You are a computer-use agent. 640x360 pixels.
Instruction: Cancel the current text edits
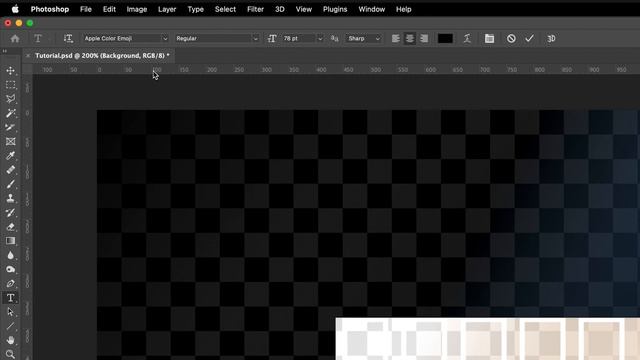tap(511, 38)
